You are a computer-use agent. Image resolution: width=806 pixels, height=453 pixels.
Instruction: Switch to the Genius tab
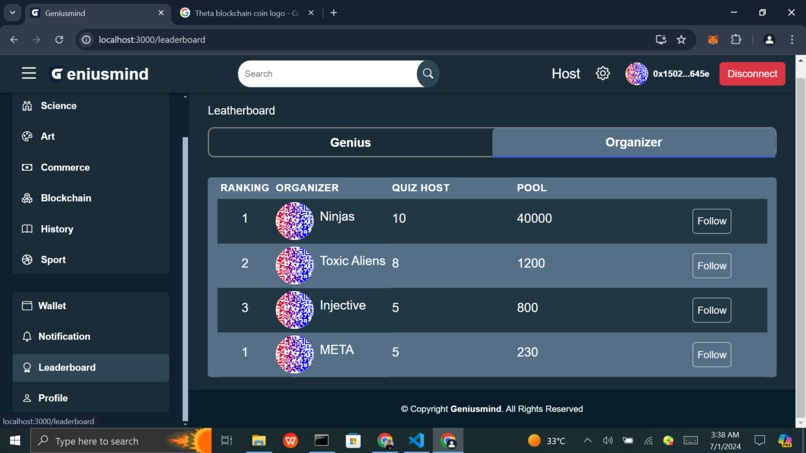[x=350, y=142]
